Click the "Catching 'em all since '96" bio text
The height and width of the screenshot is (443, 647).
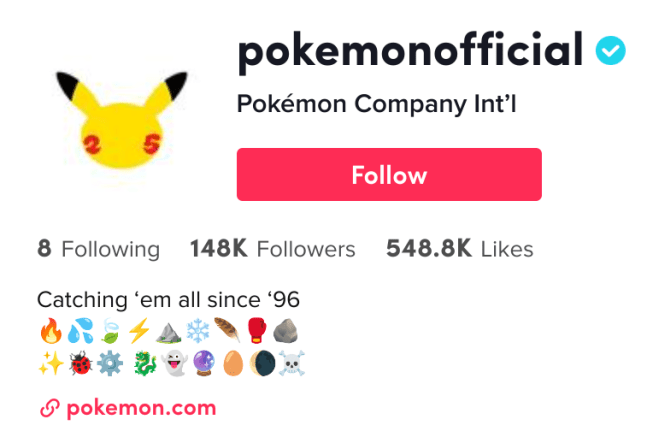click(168, 299)
